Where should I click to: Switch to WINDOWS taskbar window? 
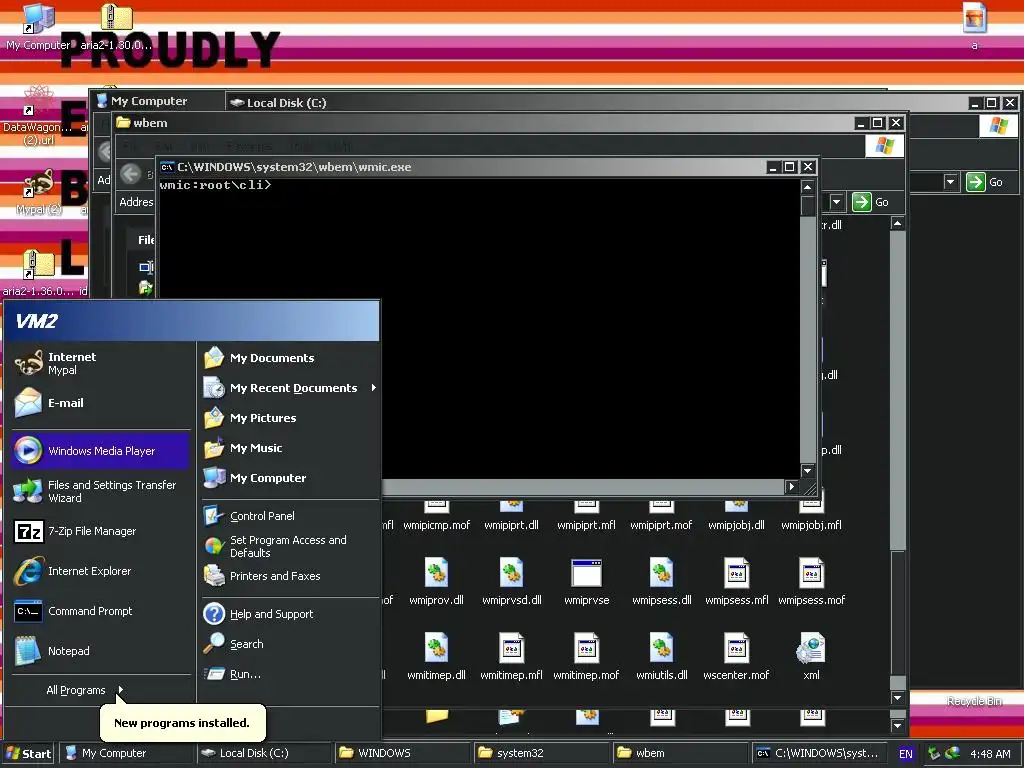402,753
